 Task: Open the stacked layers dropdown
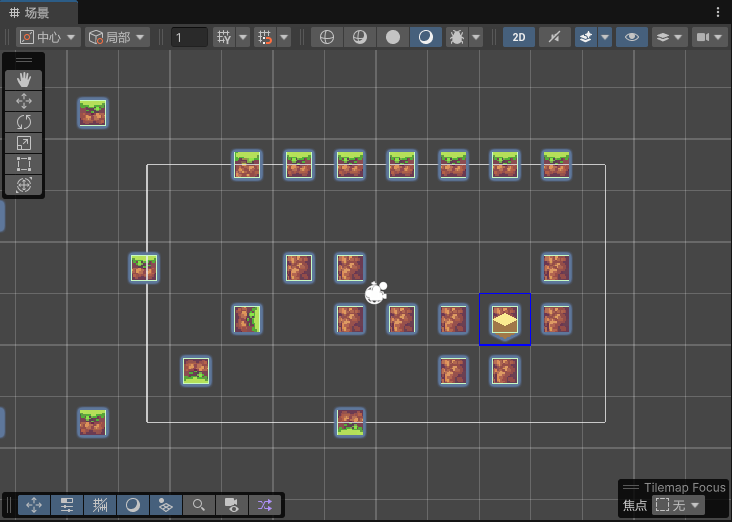(669, 37)
